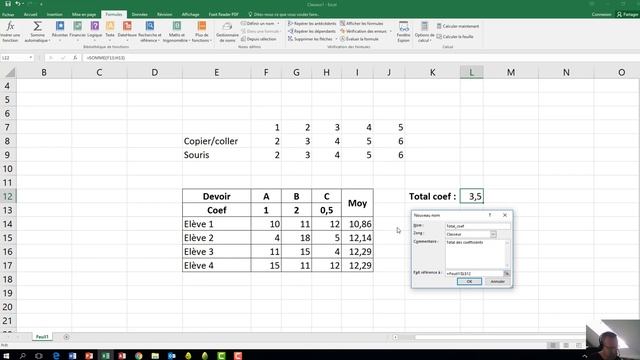Image resolution: width=640 pixels, height=360 pixels.
Task: Click OK in the Nouveau nom dialog
Action: click(469, 282)
